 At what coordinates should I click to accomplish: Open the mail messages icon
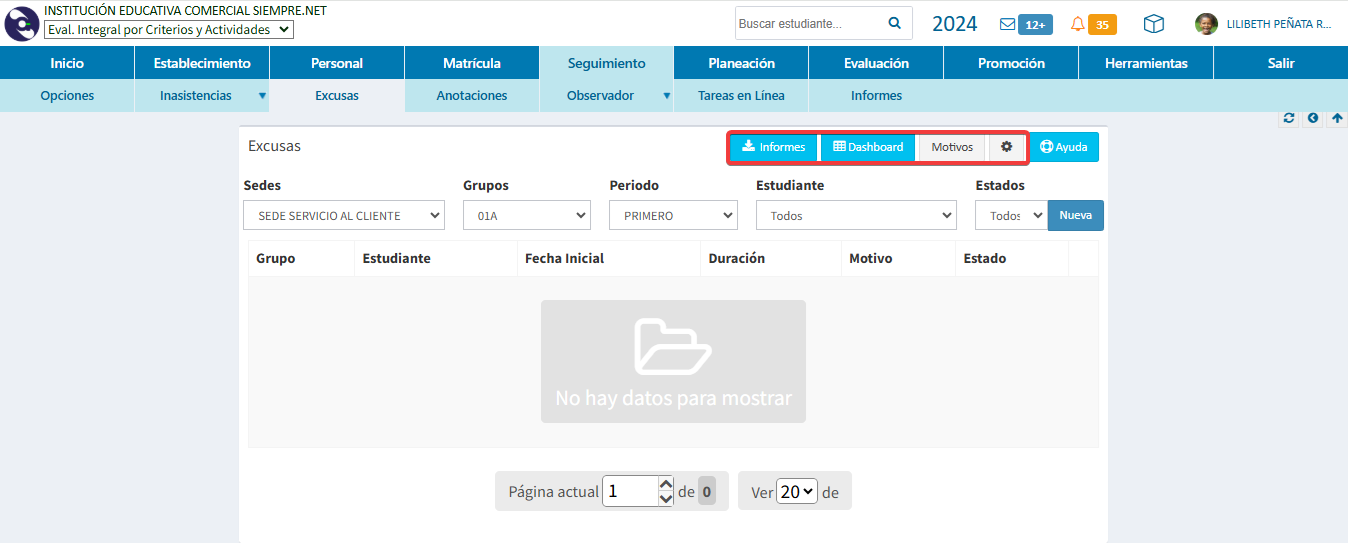coord(1008,24)
